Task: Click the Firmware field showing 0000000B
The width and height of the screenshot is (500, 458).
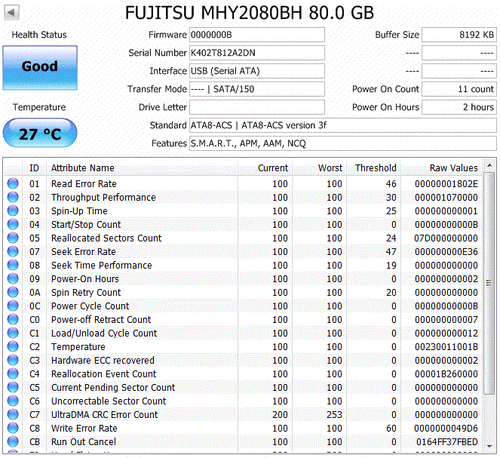Action: click(x=257, y=35)
